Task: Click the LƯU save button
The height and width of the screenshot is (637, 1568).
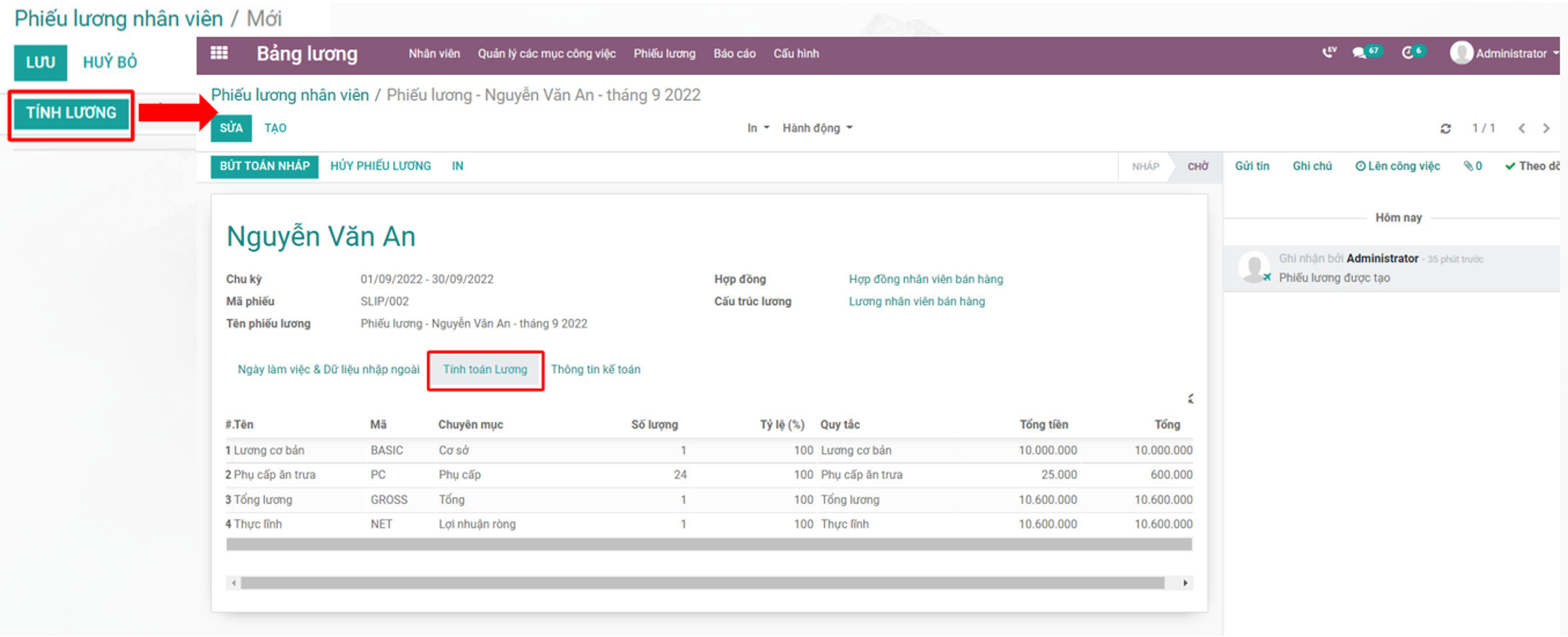Action: (x=40, y=62)
